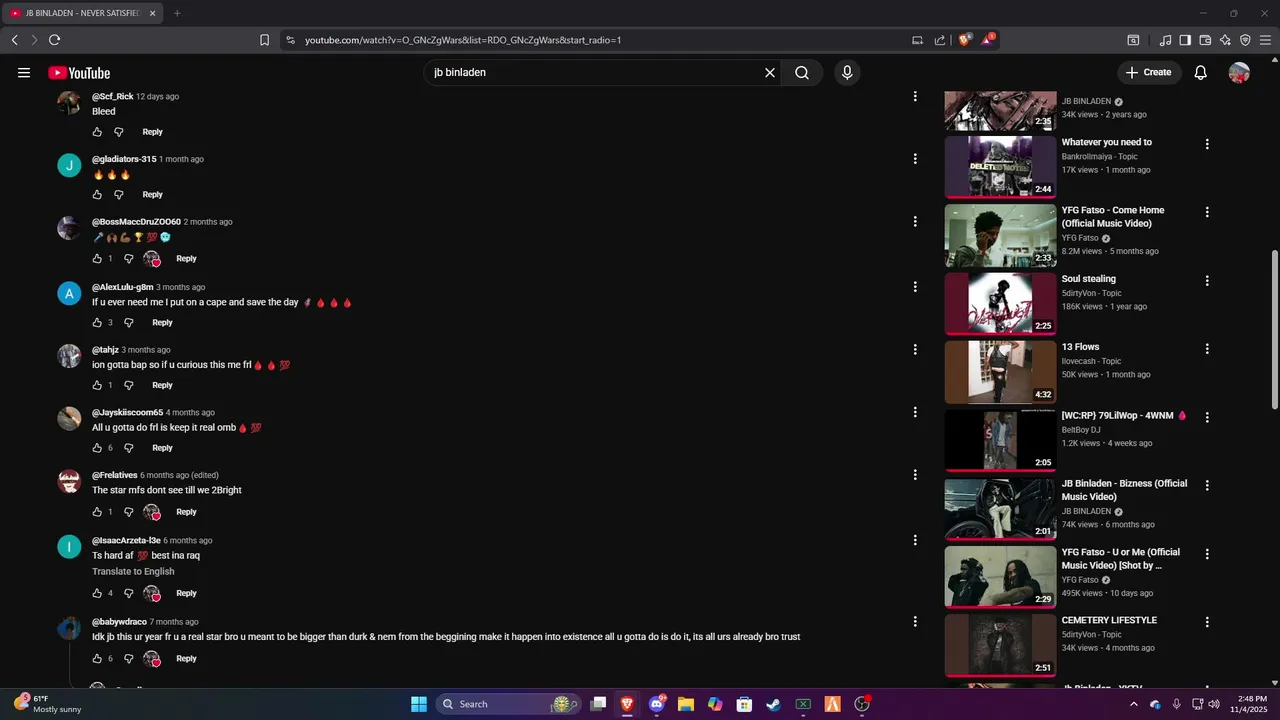Reload the page in the browser
This screenshot has width=1280, height=720.
click(x=54, y=40)
